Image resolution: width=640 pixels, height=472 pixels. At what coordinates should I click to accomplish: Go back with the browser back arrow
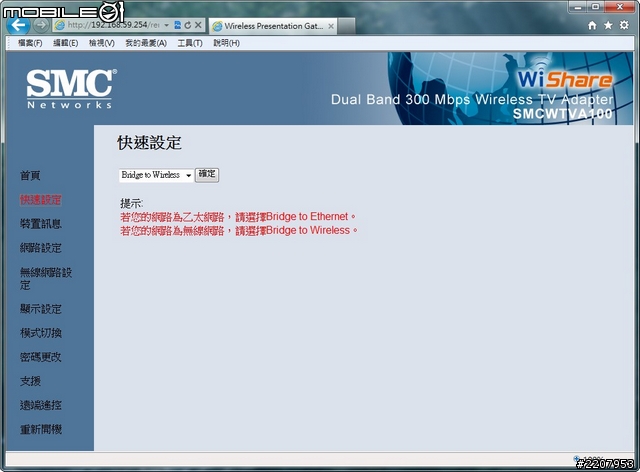(x=19, y=26)
